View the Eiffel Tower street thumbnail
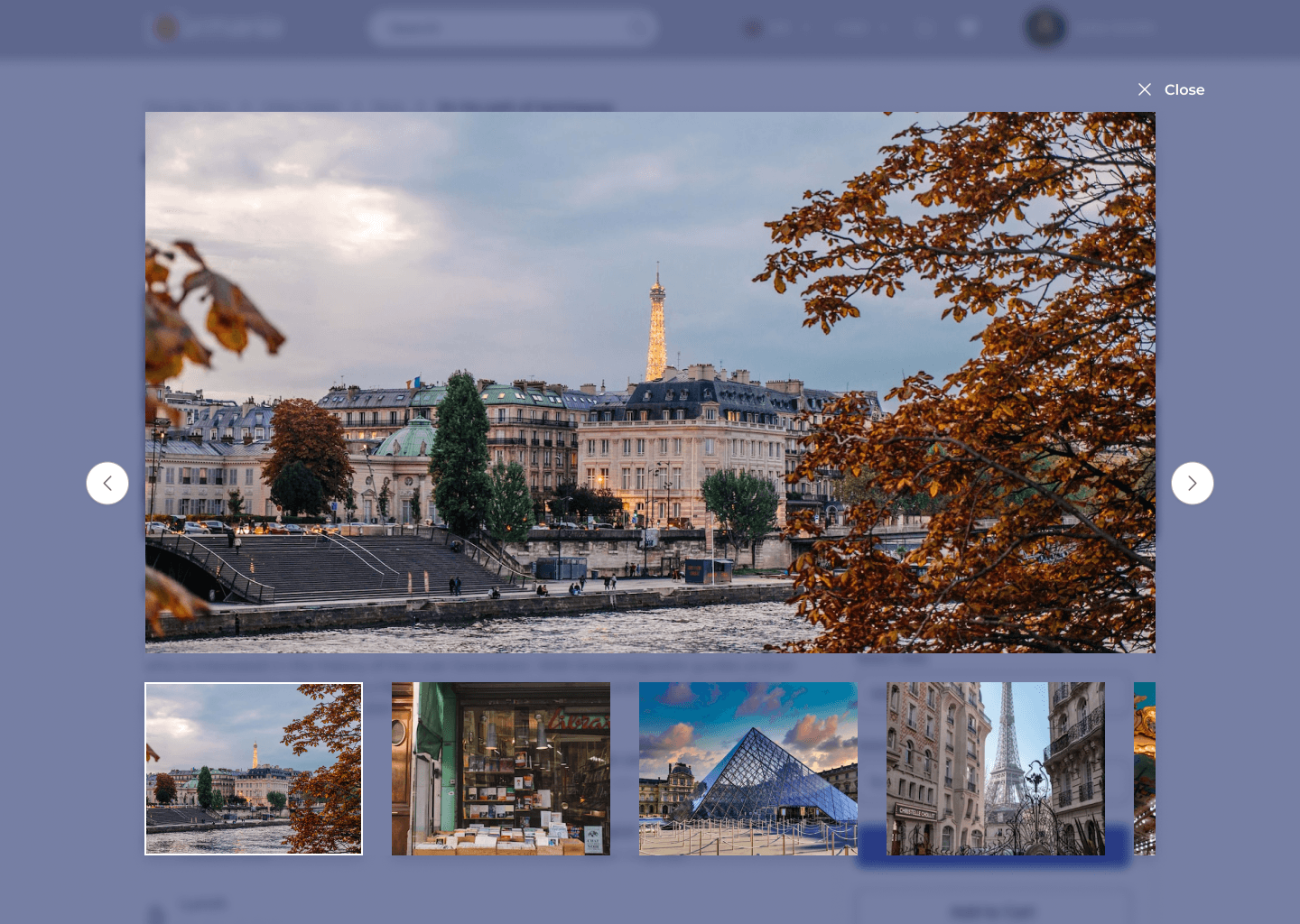The image size is (1300, 924). (996, 769)
